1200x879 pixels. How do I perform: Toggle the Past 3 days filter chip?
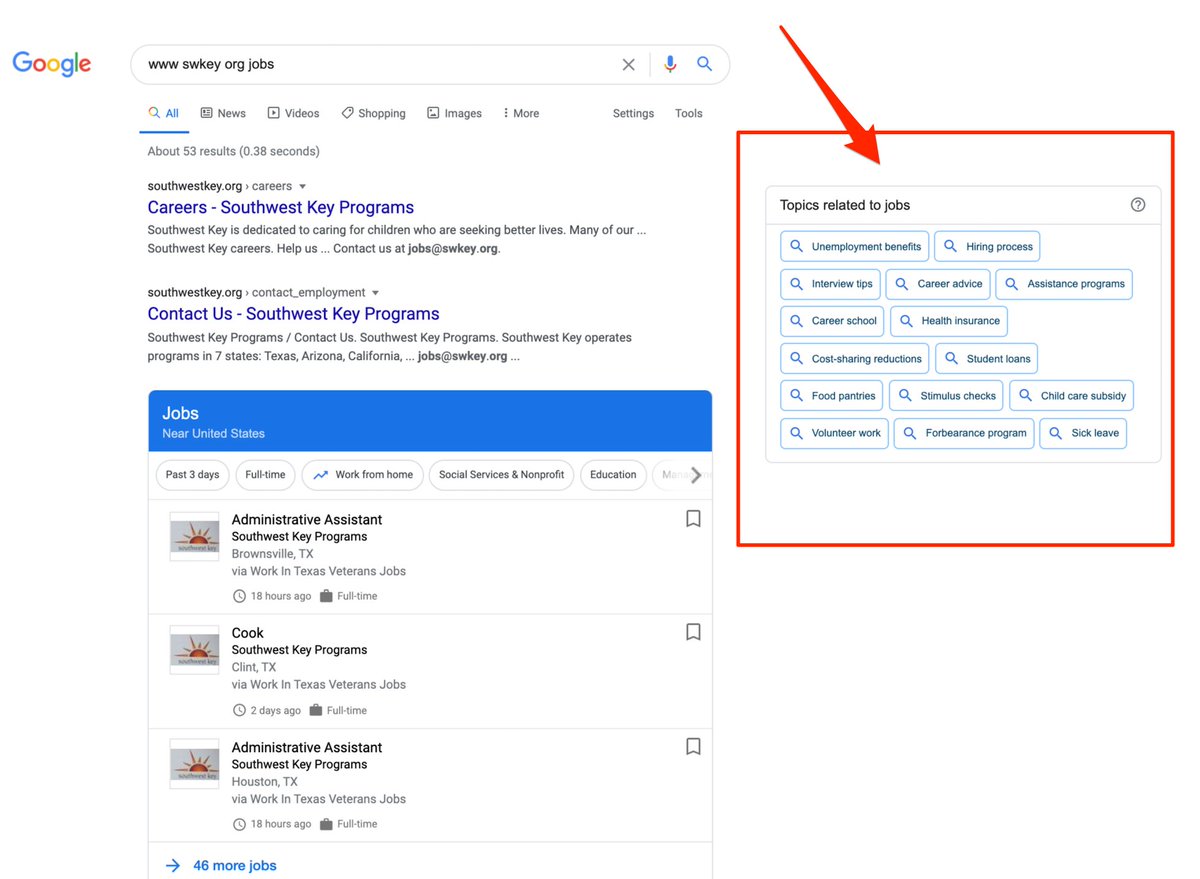click(193, 475)
